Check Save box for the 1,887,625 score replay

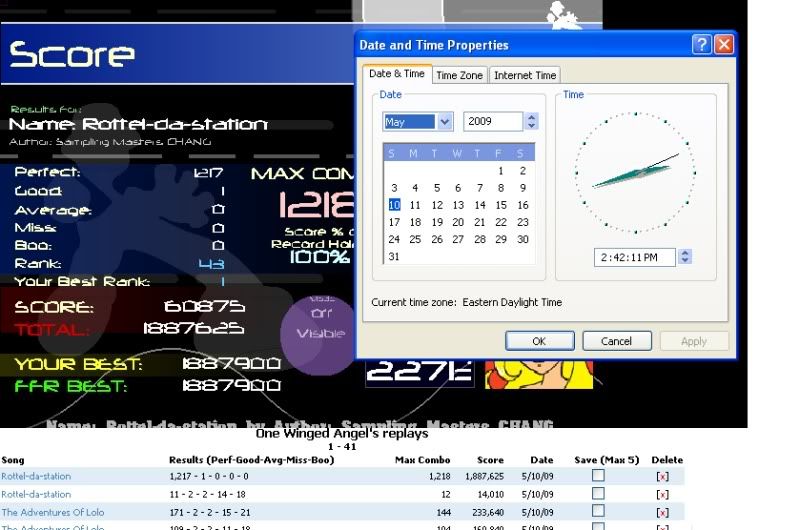(598, 476)
